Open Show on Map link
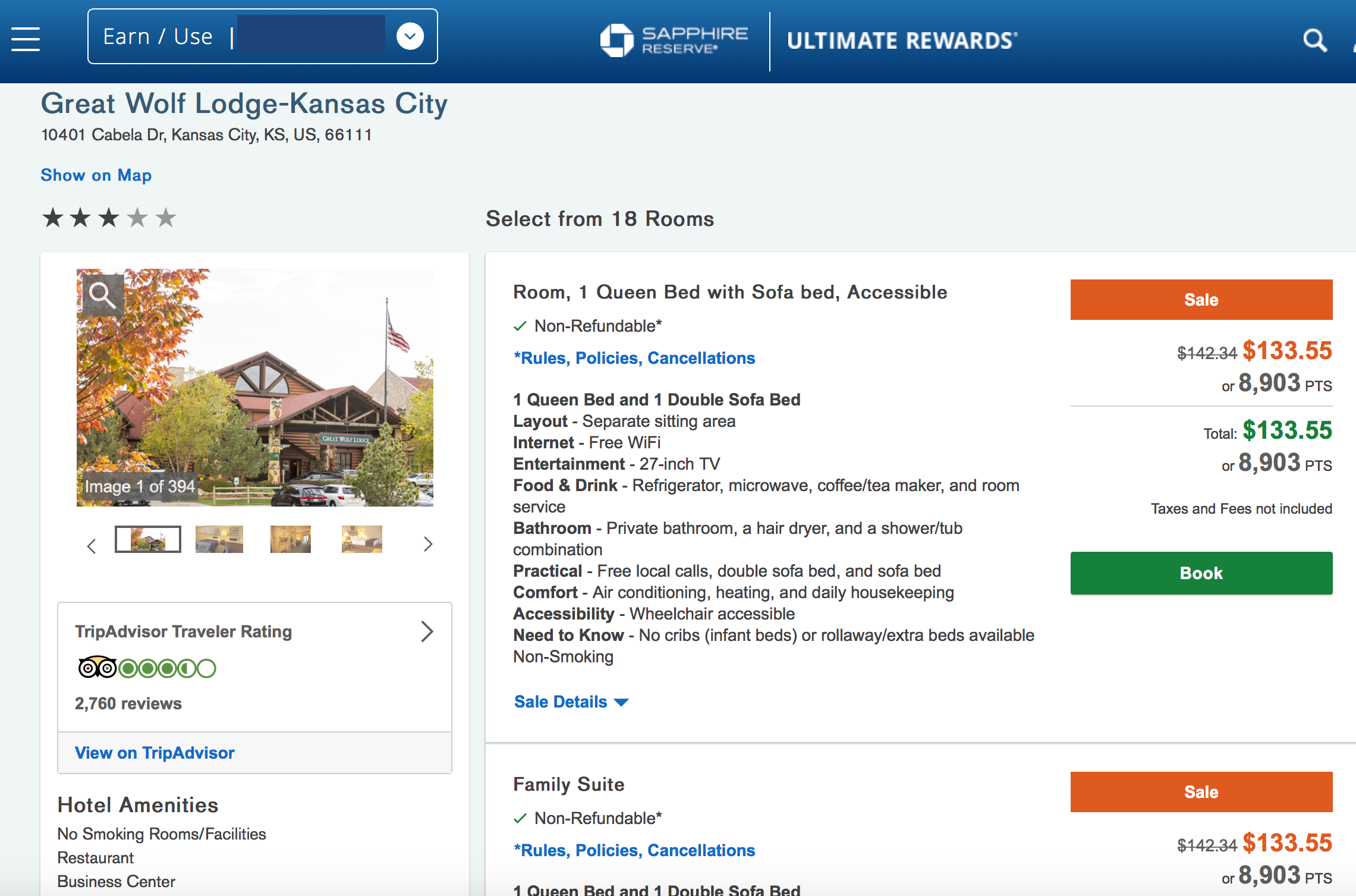The height and width of the screenshot is (896, 1356). (96, 175)
